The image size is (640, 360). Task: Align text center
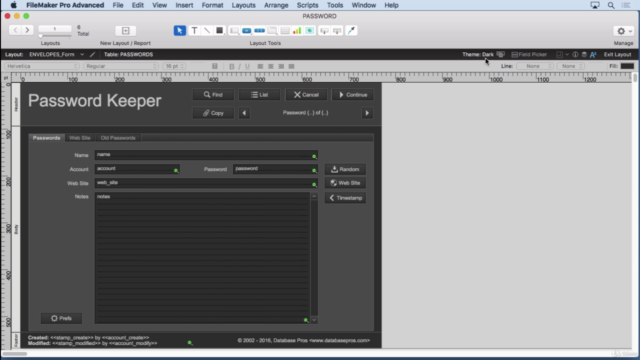tap(271, 66)
